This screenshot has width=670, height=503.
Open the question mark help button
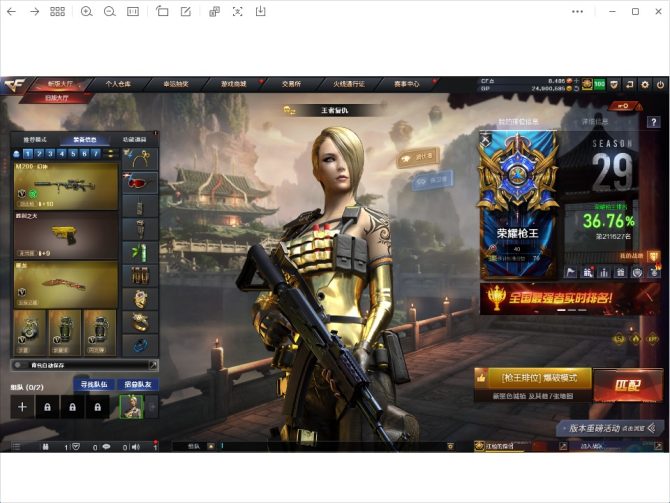coord(653,122)
